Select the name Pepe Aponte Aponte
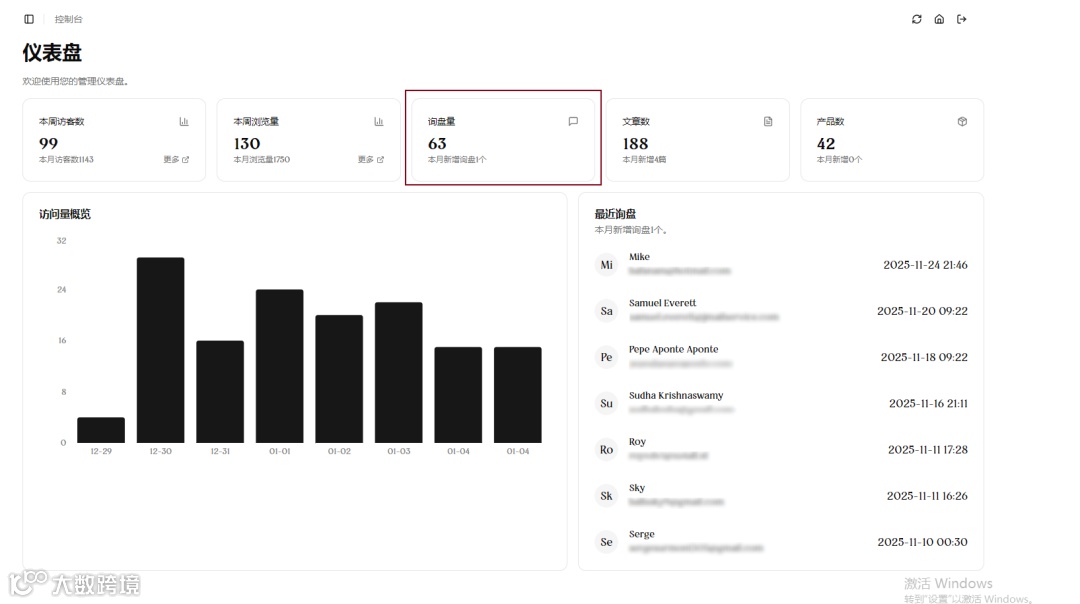1080x604 pixels. (x=673, y=349)
